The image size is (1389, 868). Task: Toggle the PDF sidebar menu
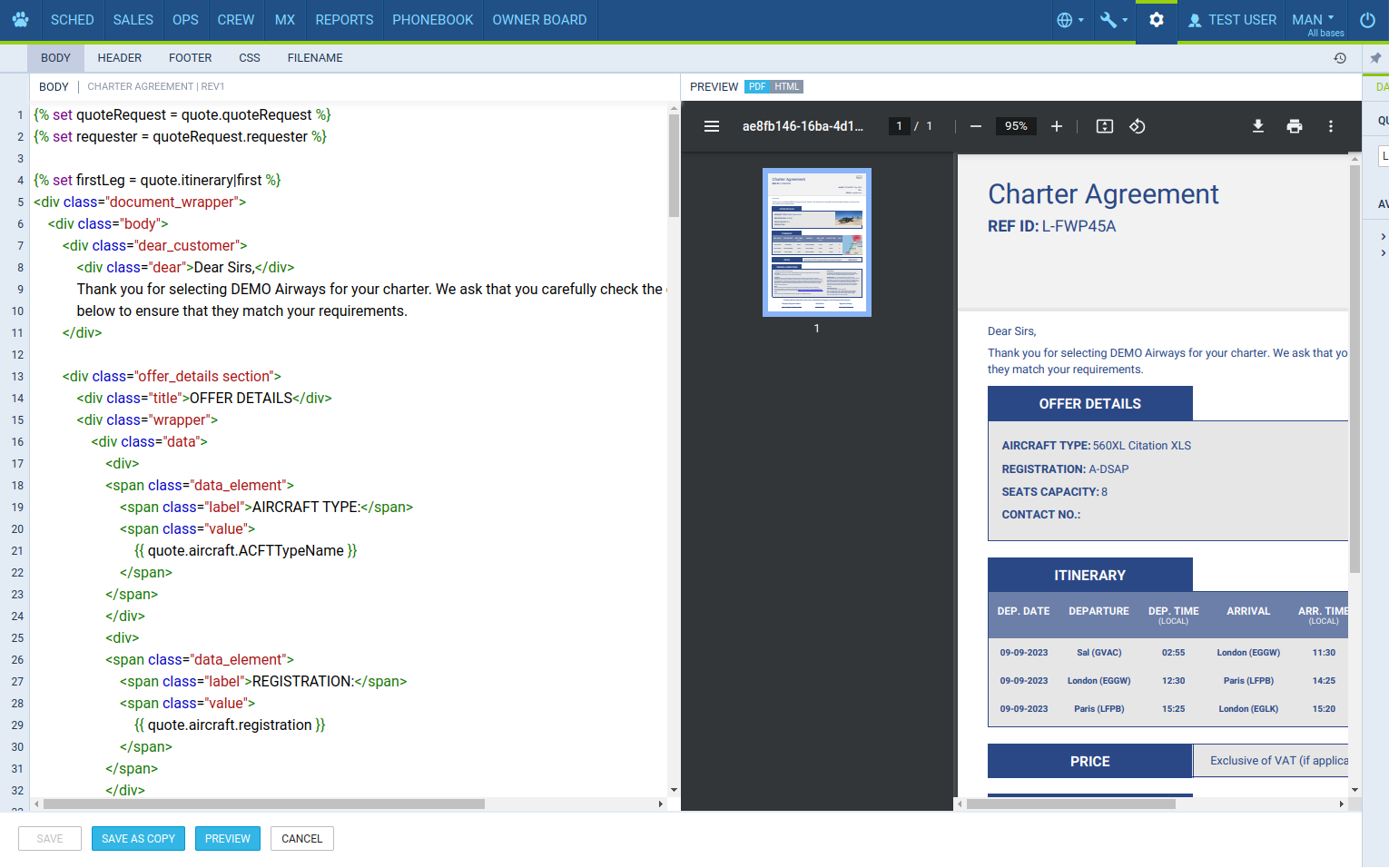point(712,126)
